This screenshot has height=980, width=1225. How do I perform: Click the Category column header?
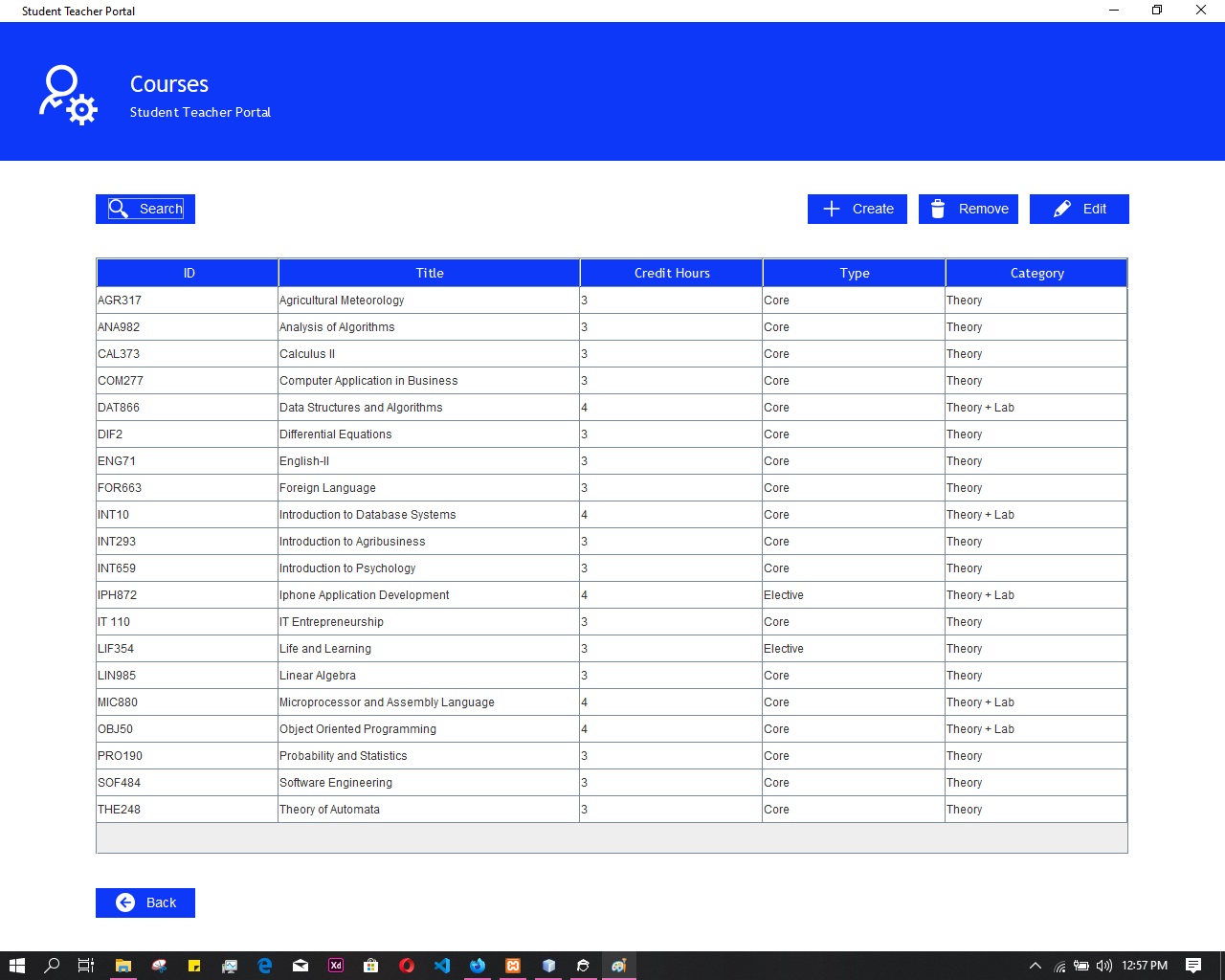tap(1036, 273)
